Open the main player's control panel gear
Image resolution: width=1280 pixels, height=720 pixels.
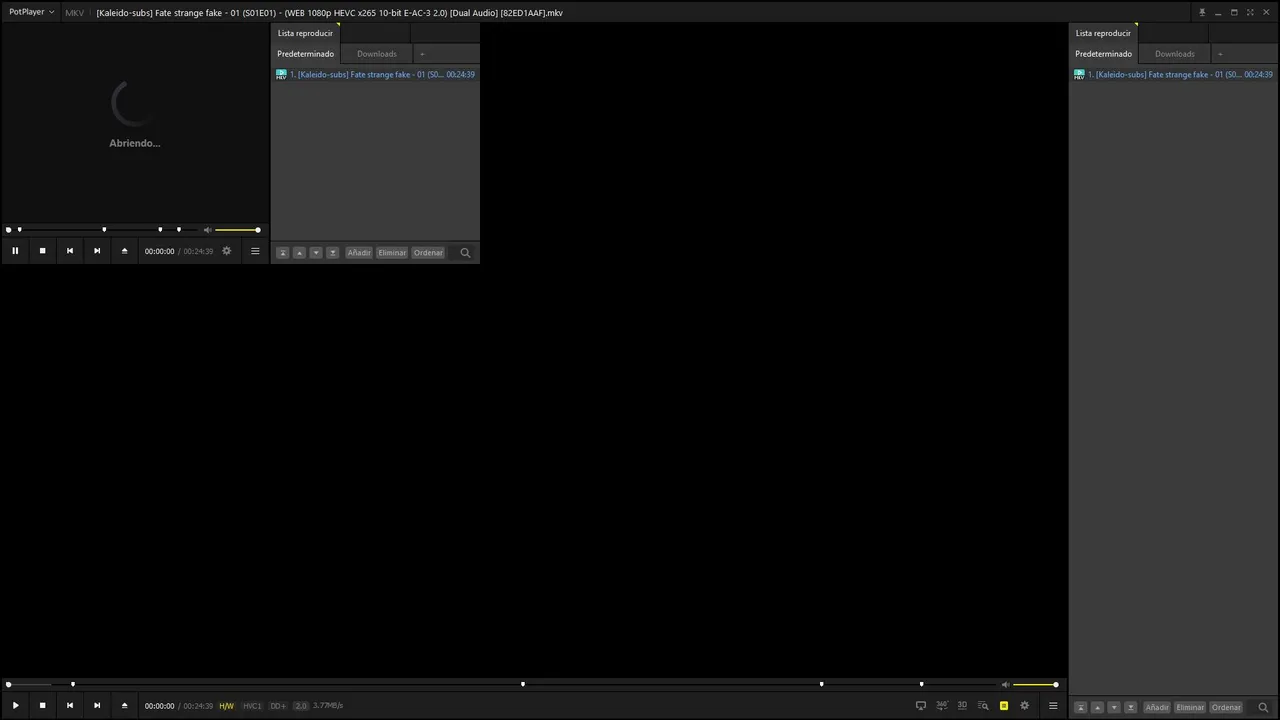[1024, 706]
